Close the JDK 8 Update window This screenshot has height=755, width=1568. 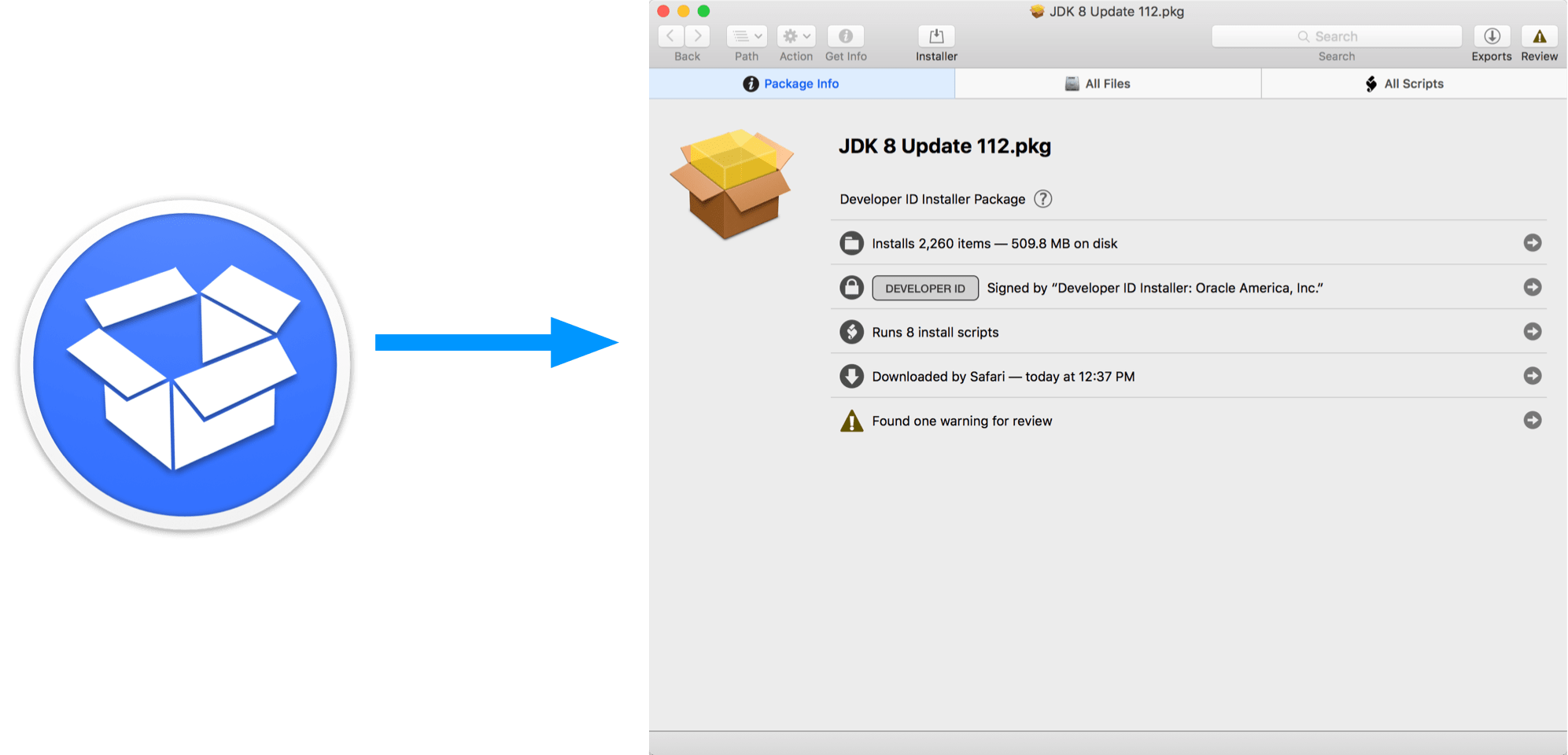tap(663, 11)
